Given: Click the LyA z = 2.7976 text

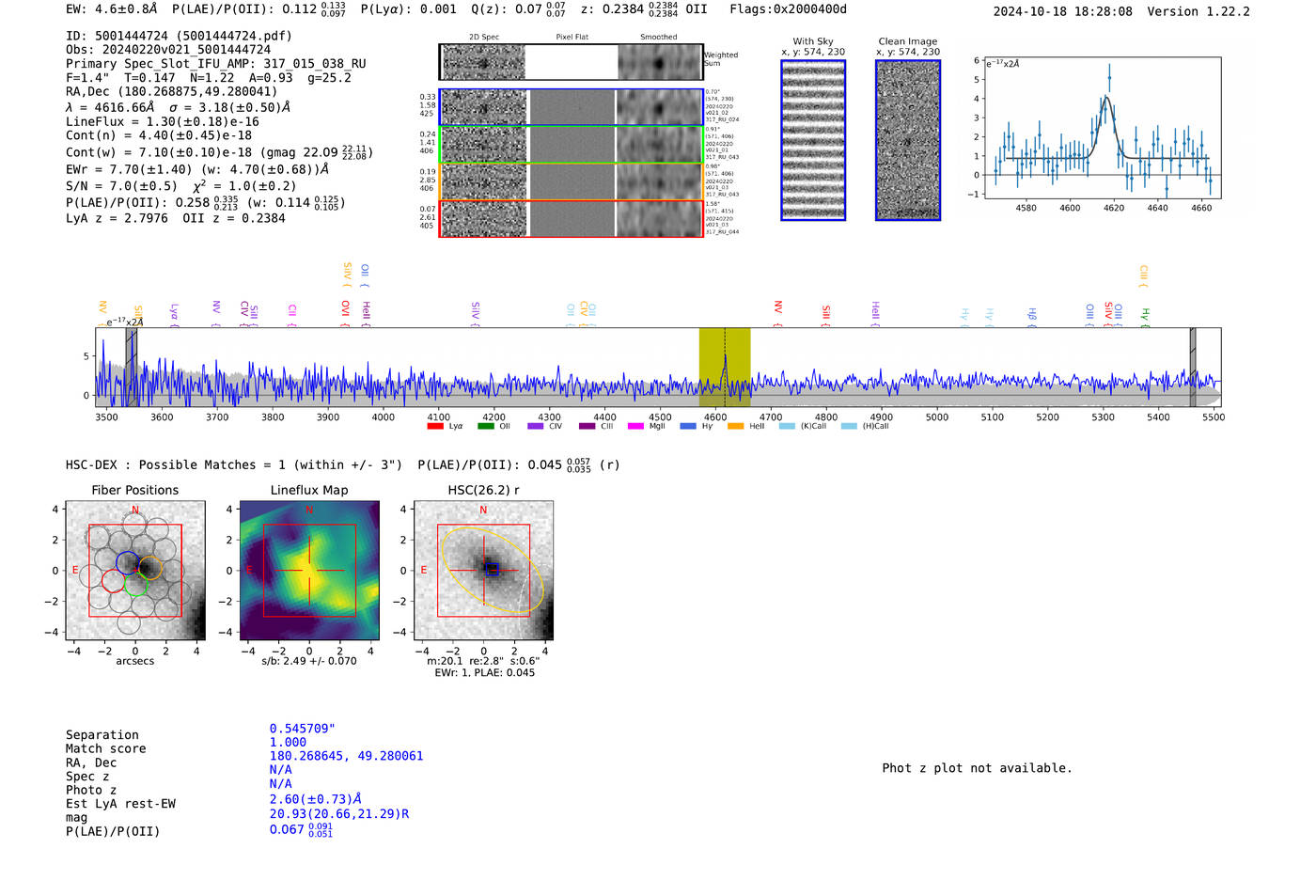Looking at the screenshot, I should (x=117, y=218).
